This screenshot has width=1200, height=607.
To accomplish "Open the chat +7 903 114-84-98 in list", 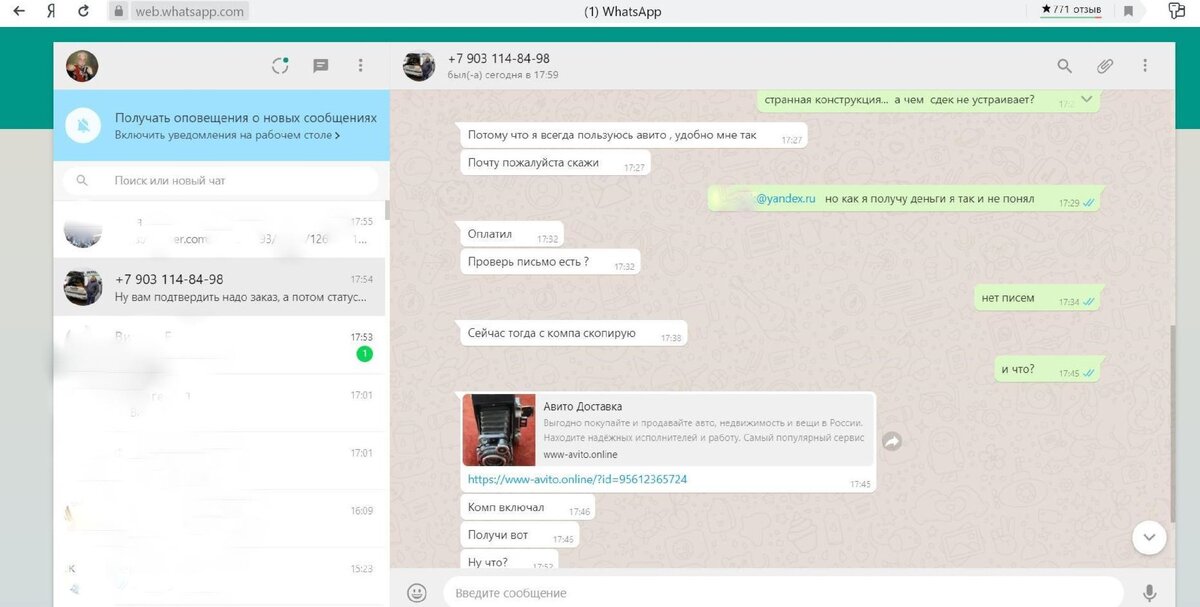I will click(x=220, y=288).
